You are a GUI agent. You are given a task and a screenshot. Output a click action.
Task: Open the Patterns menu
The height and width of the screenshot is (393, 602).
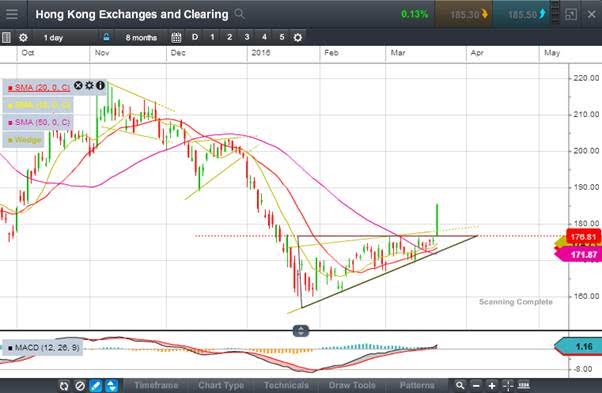pyautogui.click(x=417, y=385)
